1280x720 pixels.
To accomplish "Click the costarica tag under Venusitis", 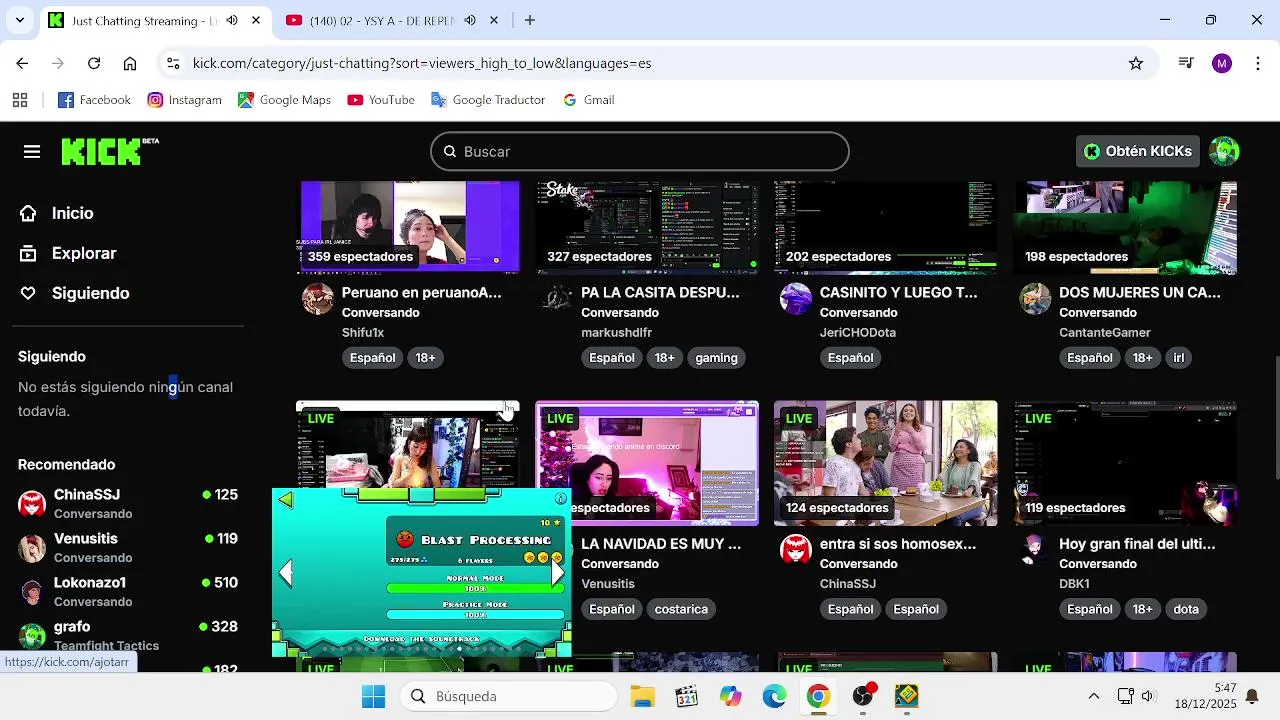I will (x=681, y=609).
